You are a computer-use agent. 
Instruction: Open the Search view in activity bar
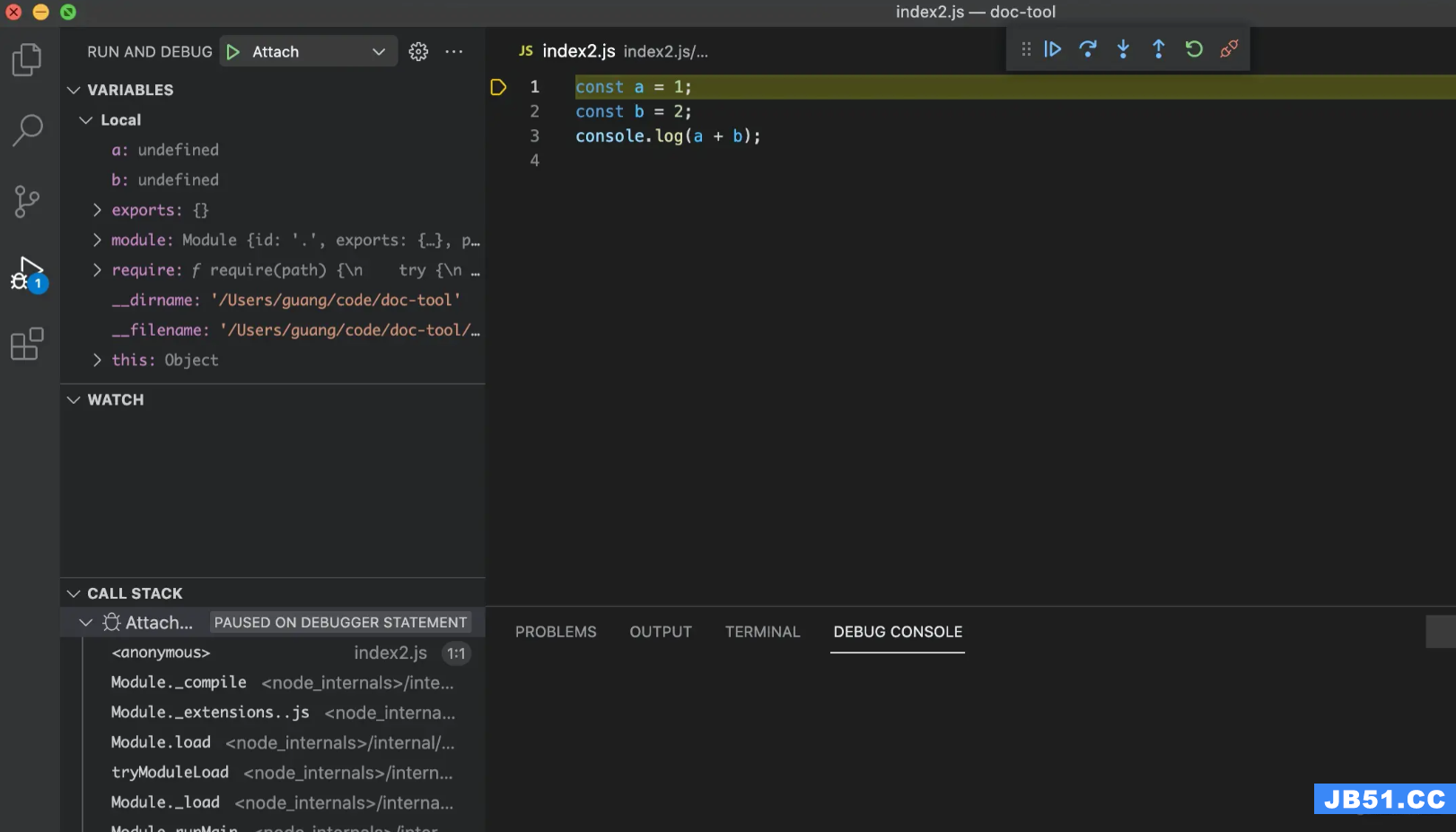coord(27,130)
